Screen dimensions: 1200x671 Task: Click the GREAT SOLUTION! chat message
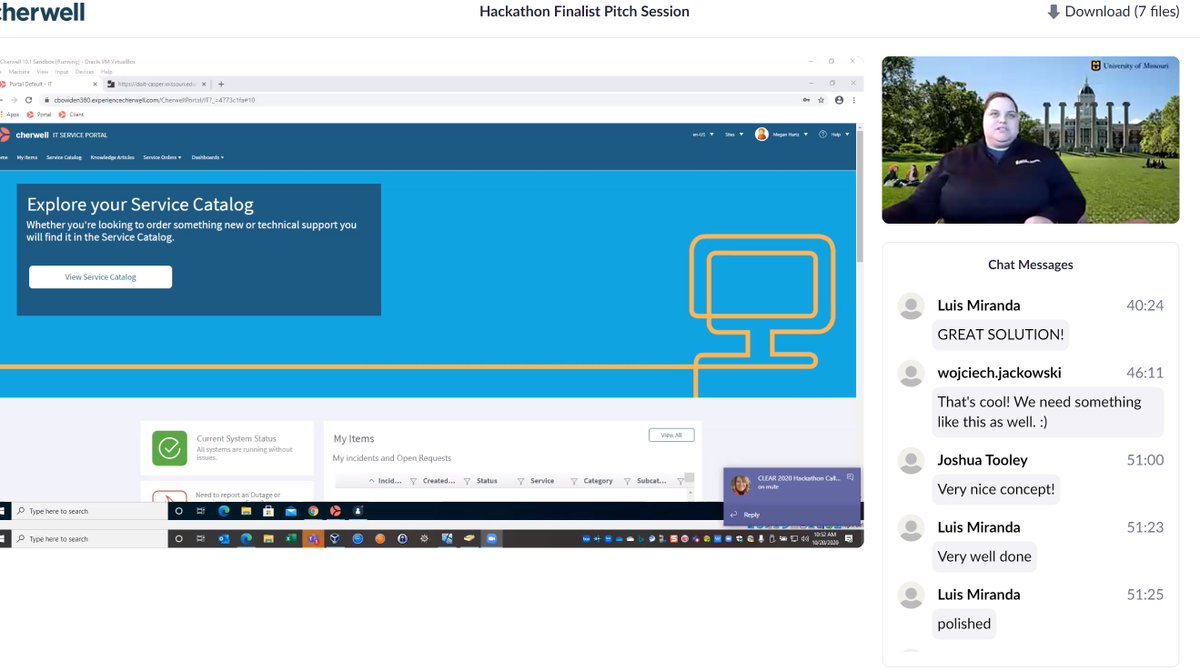click(x=1001, y=334)
